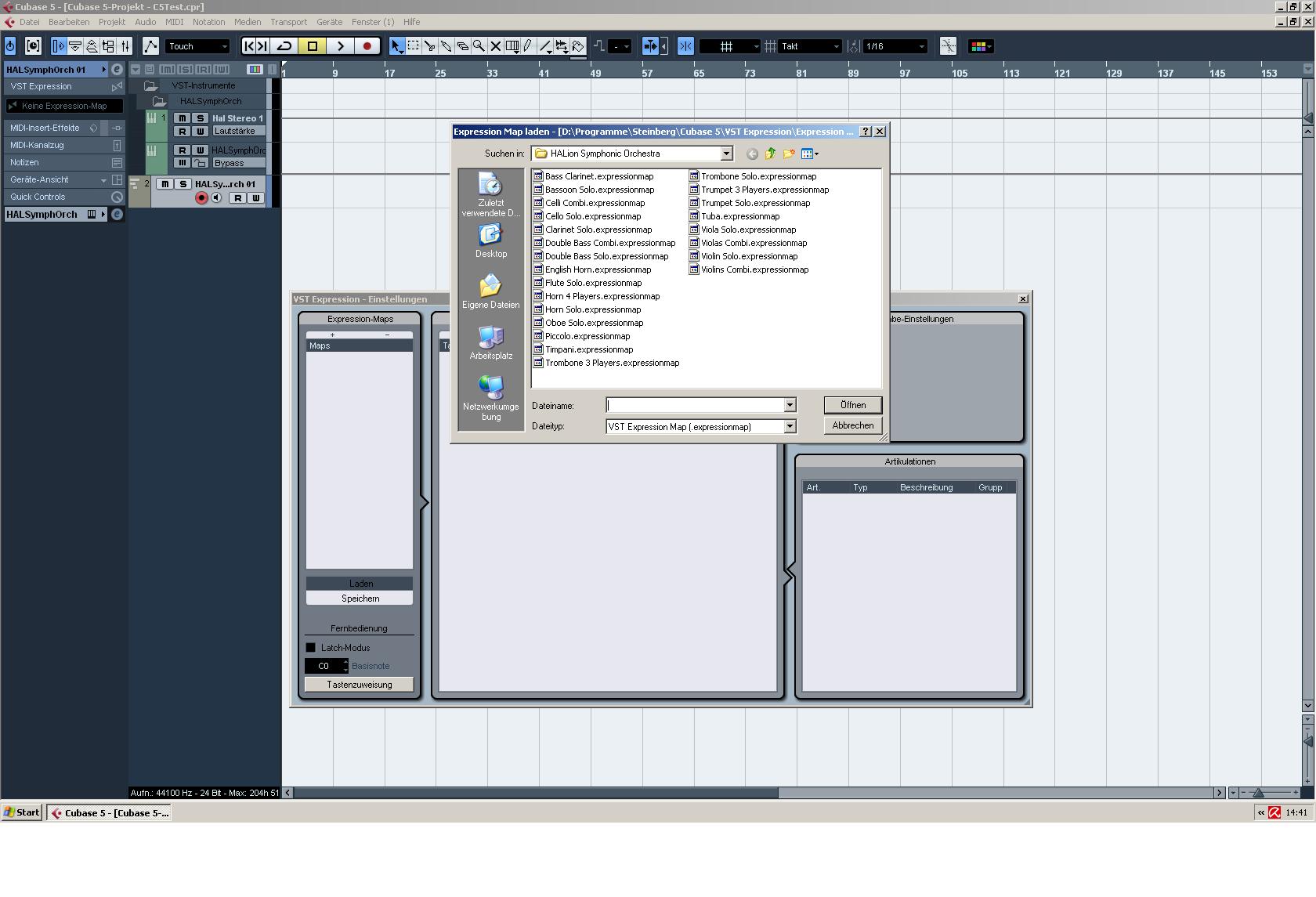
Task: Select the Object Selection arrow tool
Action: tap(397, 46)
